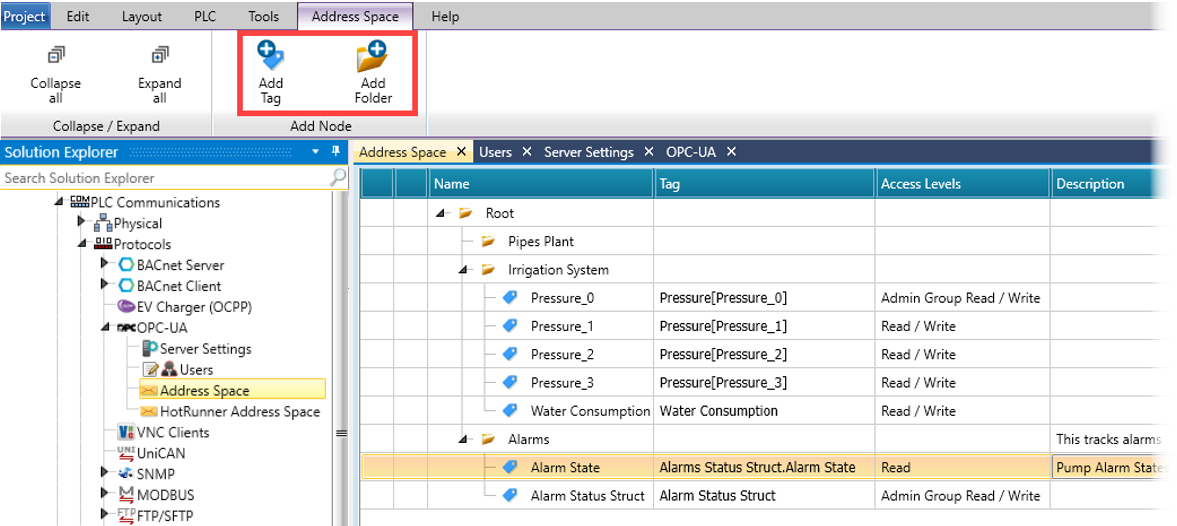Viewport: 1177px width, 526px height.
Task: Collapse the Irrigation System folder
Action: 463,270
